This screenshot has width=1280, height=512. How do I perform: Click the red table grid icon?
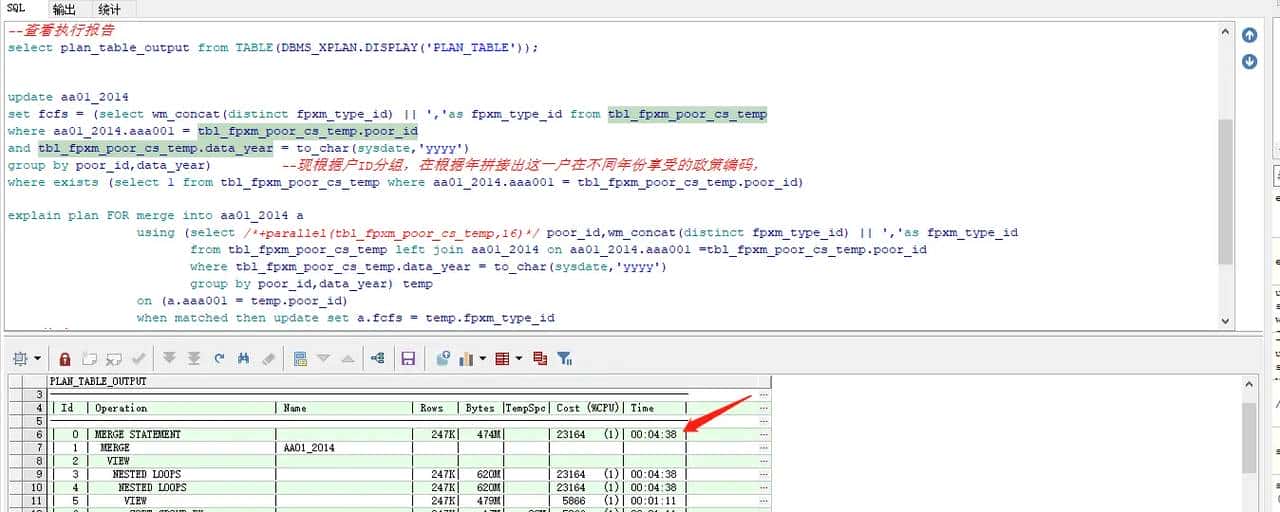pos(502,358)
